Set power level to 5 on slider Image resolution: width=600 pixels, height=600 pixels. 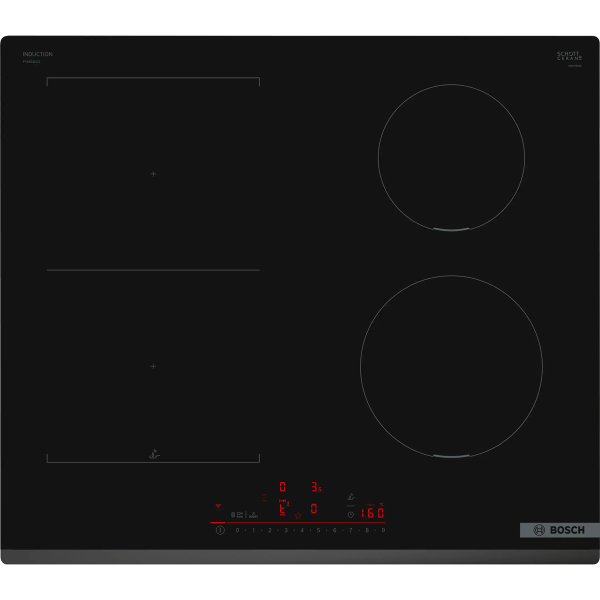(318, 530)
